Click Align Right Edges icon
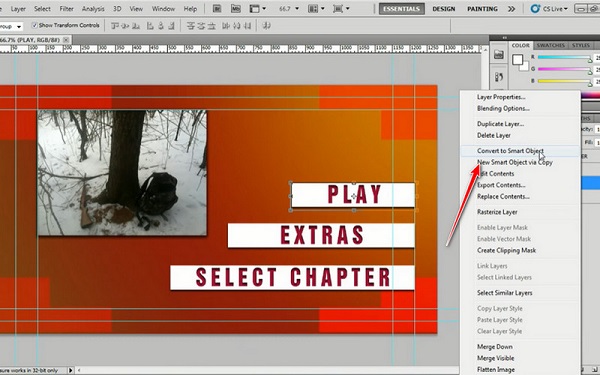Screen dimensions: 600x375 tap(171, 26)
